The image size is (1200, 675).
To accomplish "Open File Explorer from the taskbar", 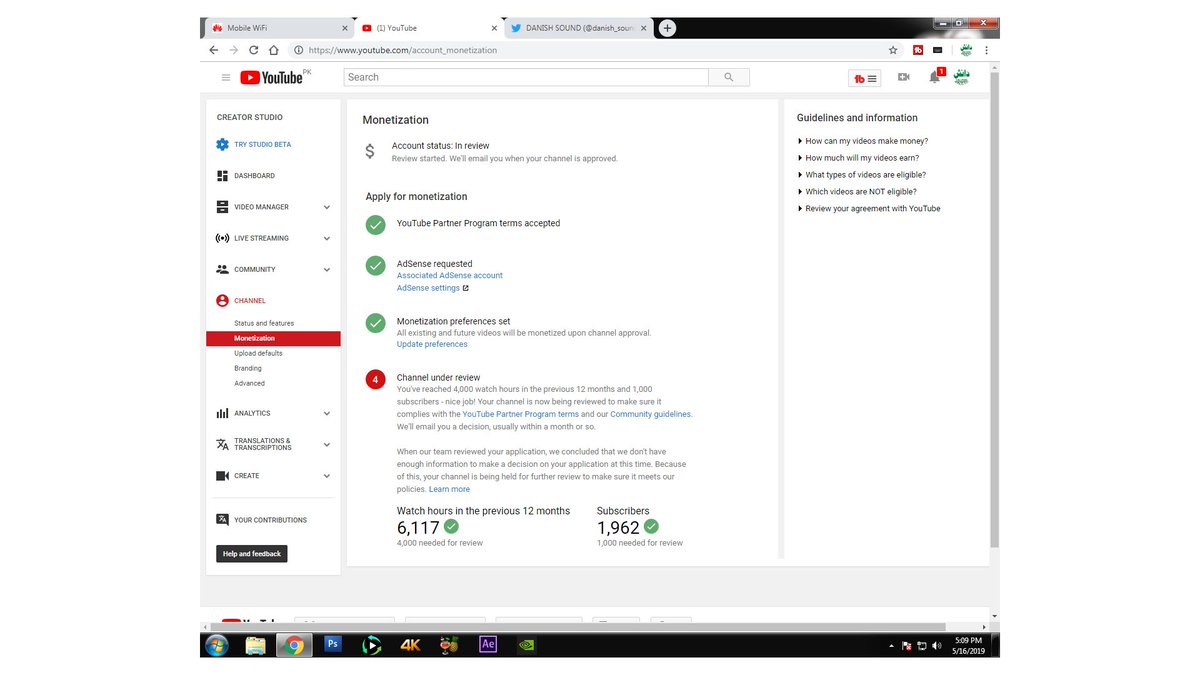I will pyautogui.click(x=255, y=645).
